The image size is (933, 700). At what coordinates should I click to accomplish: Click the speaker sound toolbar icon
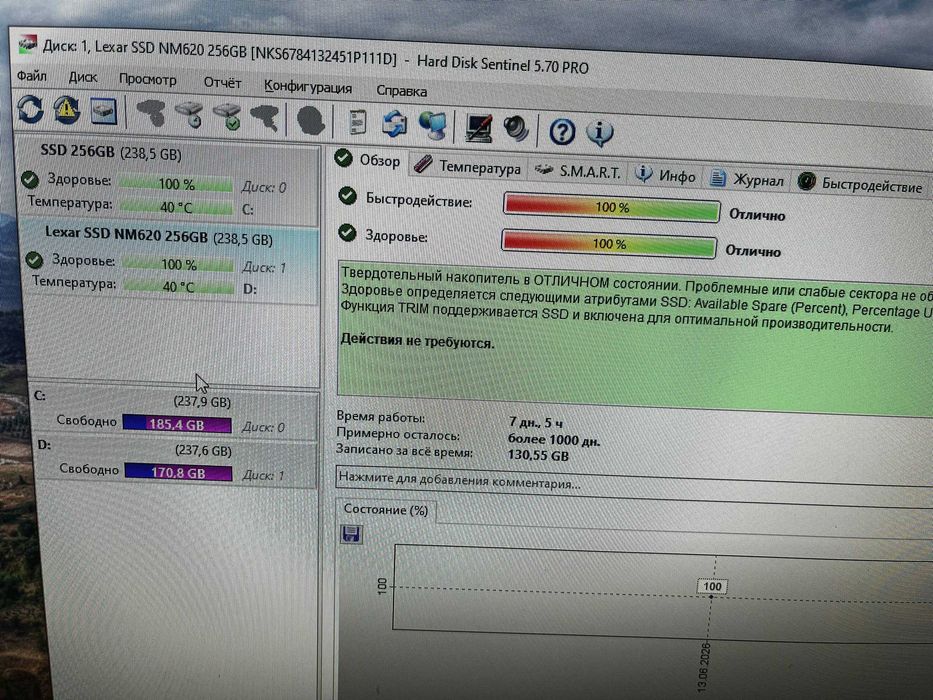(516, 129)
